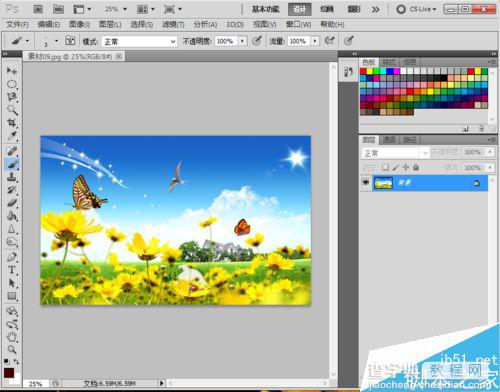Reset default foreground and background colors
The image size is (500, 392).
[x=6, y=361]
